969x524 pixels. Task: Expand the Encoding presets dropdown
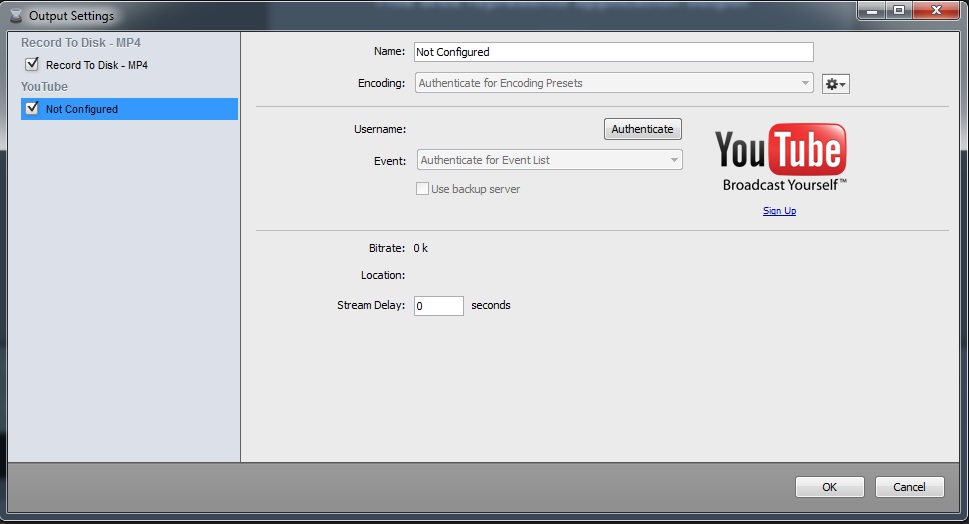(614, 83)
